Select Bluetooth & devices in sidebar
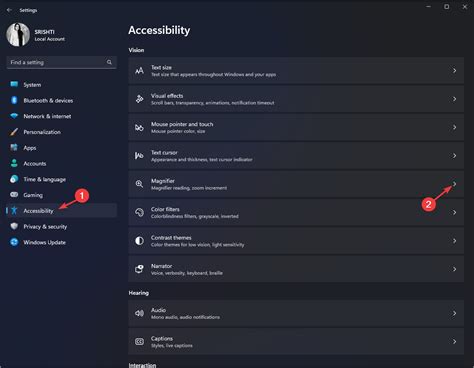 point(48,100)
